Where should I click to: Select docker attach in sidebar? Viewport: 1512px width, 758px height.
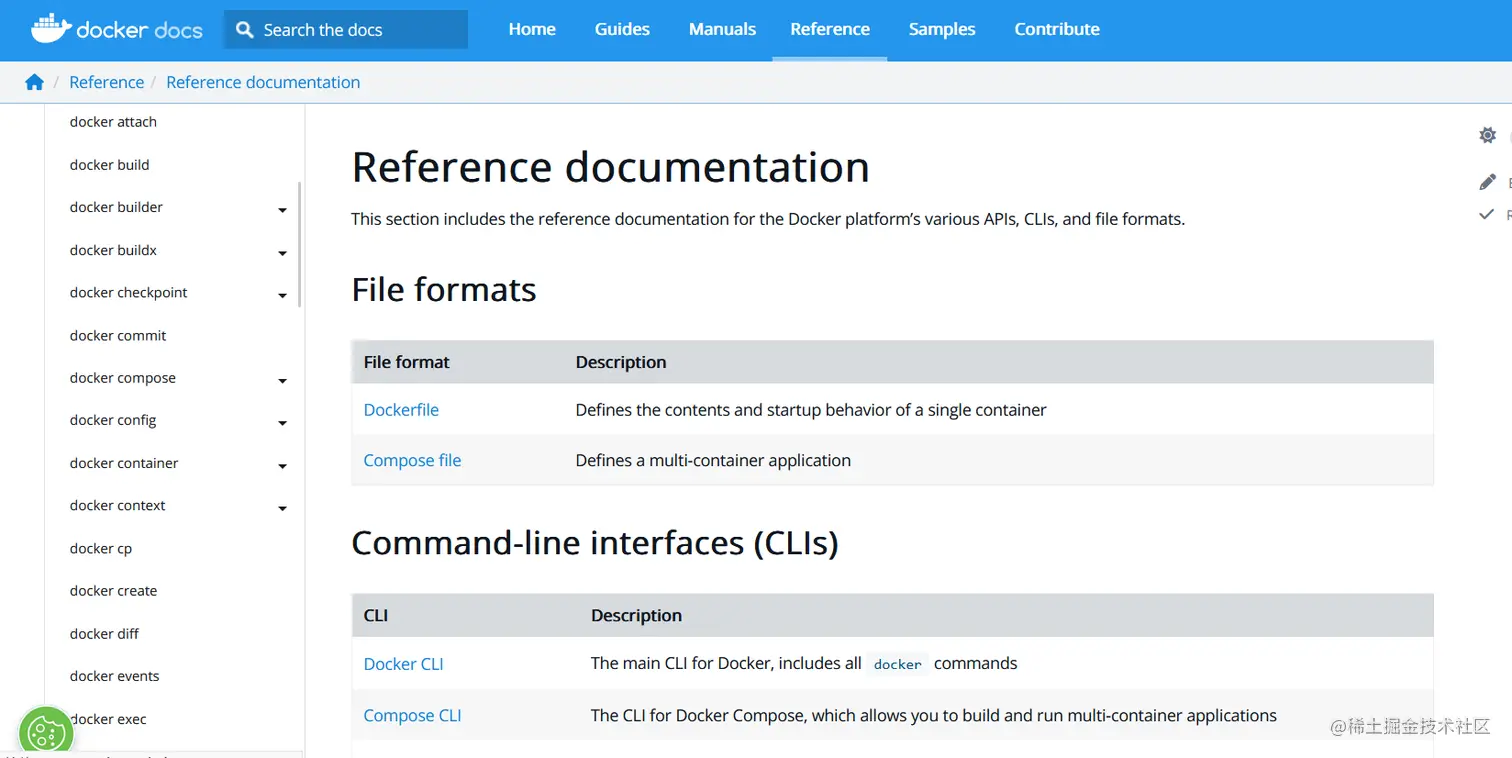tap(113, 122)
